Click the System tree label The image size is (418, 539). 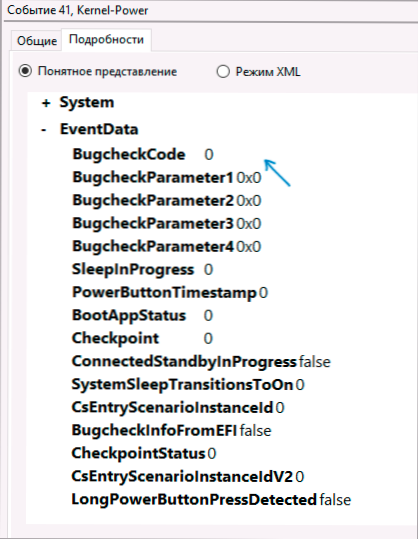[x=87, y=102]
